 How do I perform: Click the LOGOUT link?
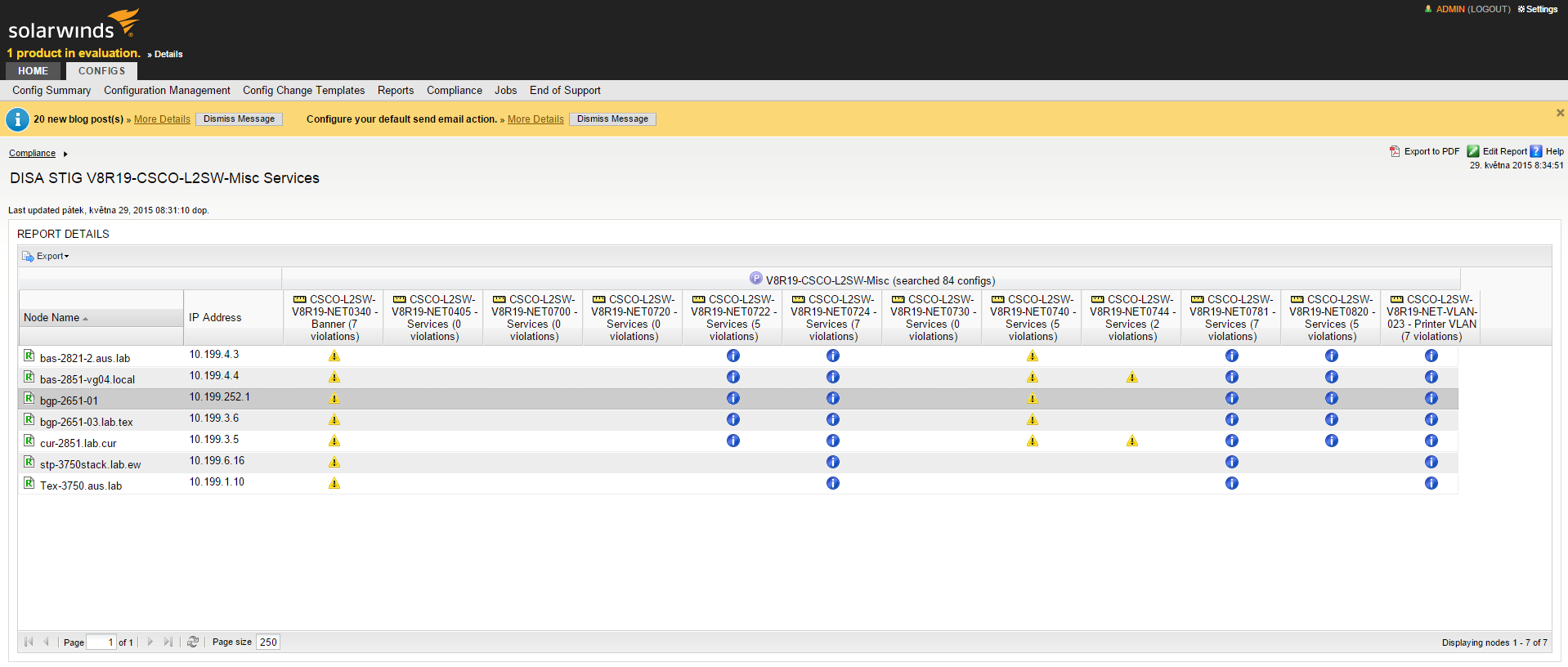click(x=1489, y=9)
